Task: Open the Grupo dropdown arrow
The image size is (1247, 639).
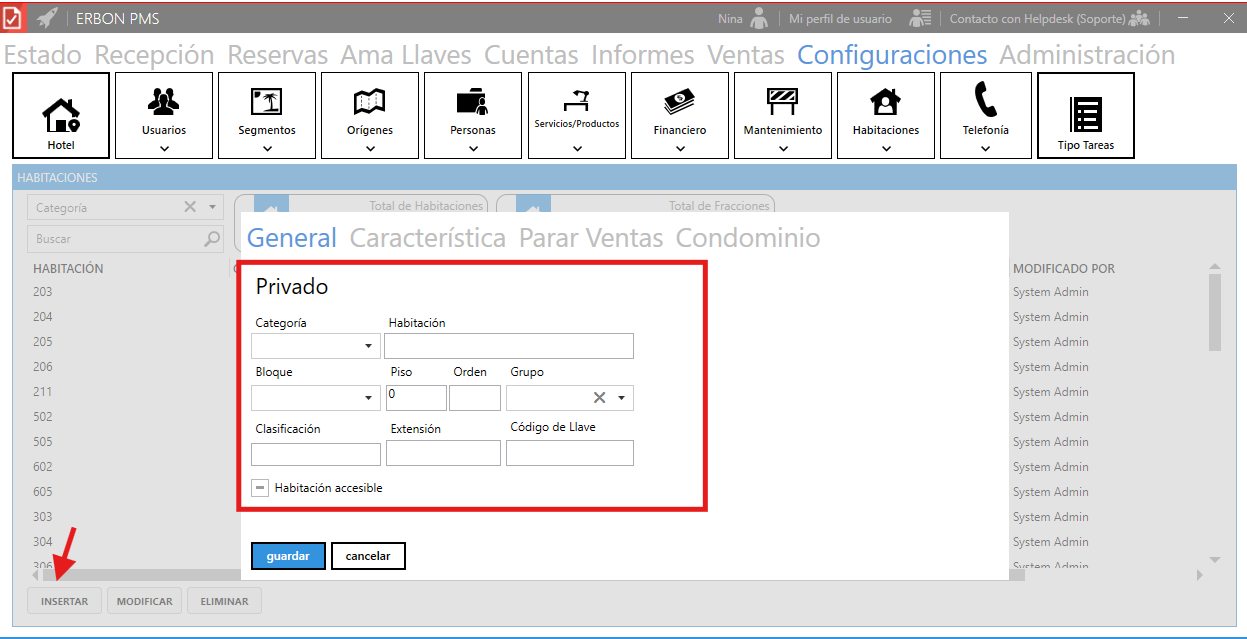Action: coord(621,398)
